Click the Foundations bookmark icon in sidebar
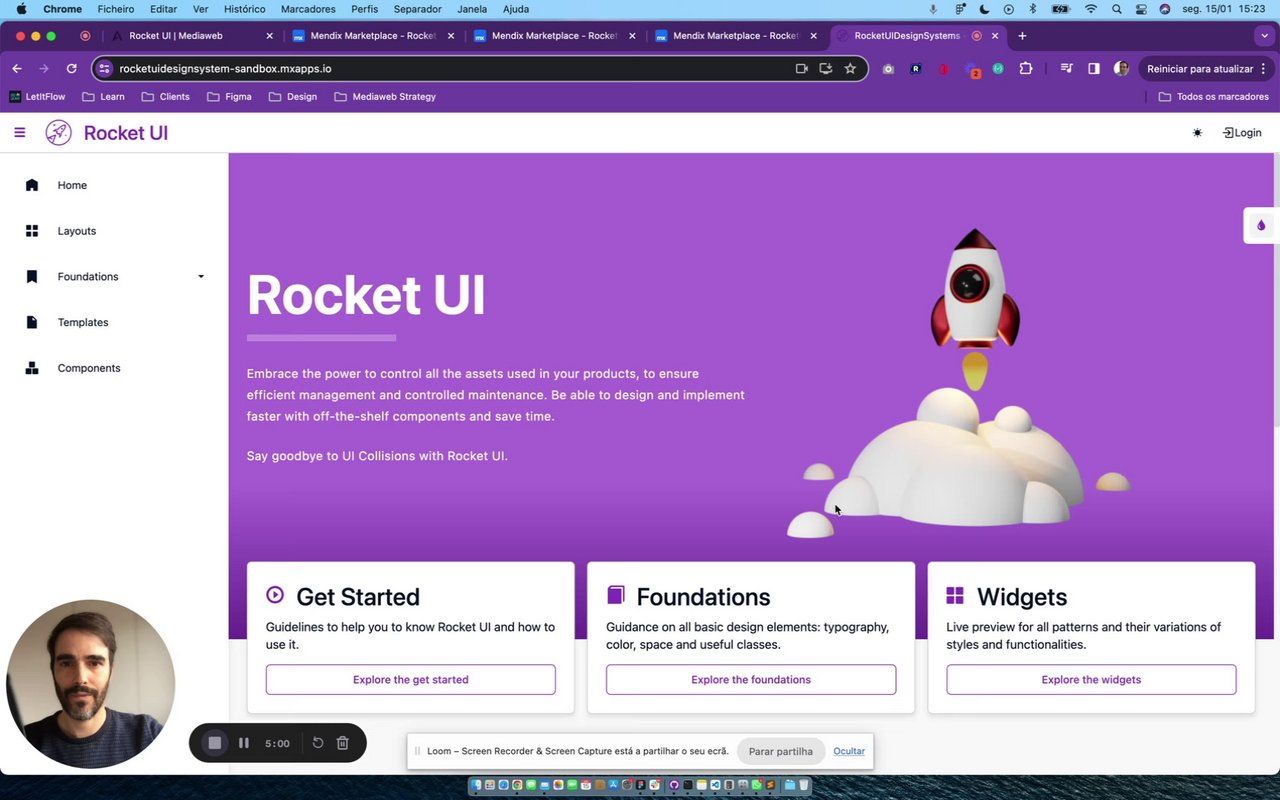 (32, 277)
